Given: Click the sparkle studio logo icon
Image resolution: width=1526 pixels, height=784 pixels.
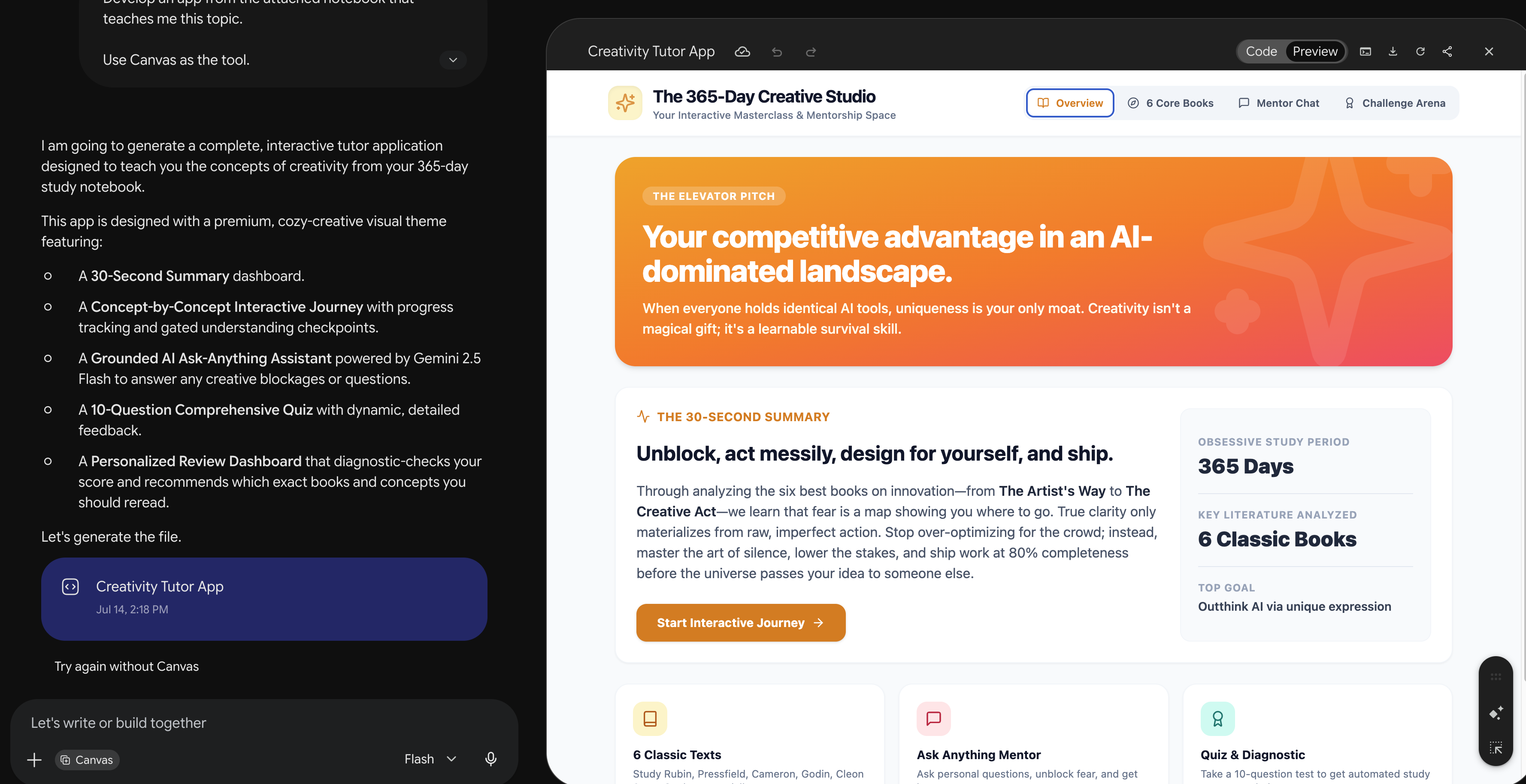Looking at the screenshot, I should [625, 103].
